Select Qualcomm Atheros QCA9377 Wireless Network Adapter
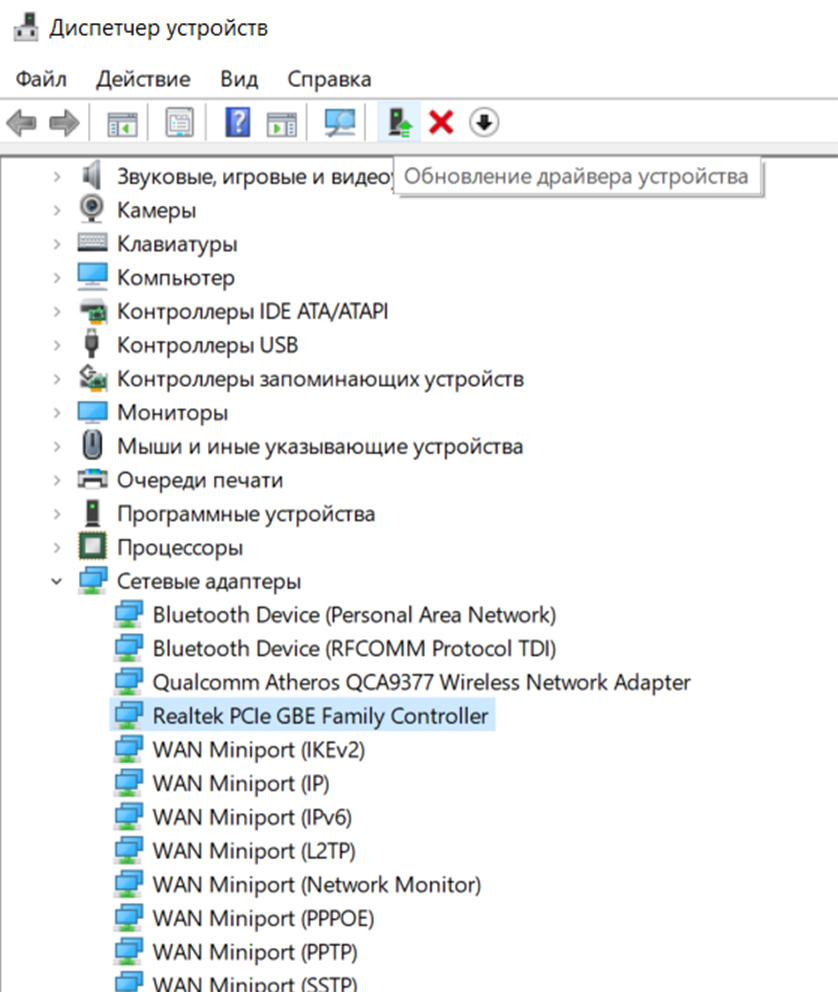Viewport: 838px width, 992px height. coord(421,682)
